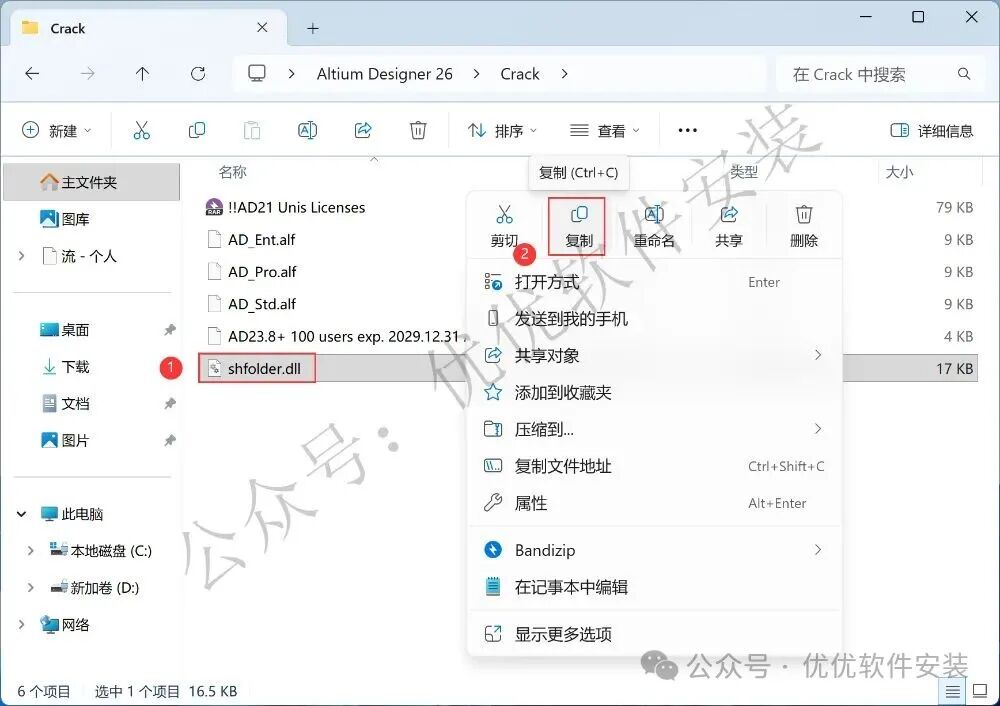Click the search magnifier icon
Image resolution: width=1000 pixels, height=706 pixels.
tap(964, 74)
